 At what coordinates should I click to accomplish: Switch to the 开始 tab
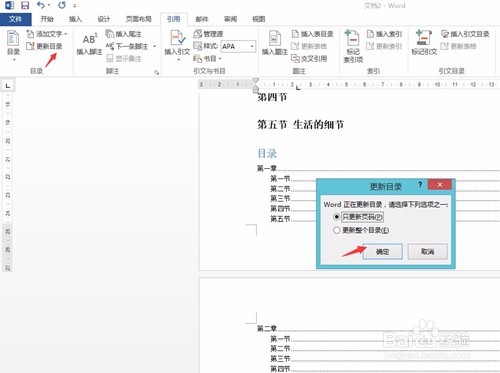47,19
